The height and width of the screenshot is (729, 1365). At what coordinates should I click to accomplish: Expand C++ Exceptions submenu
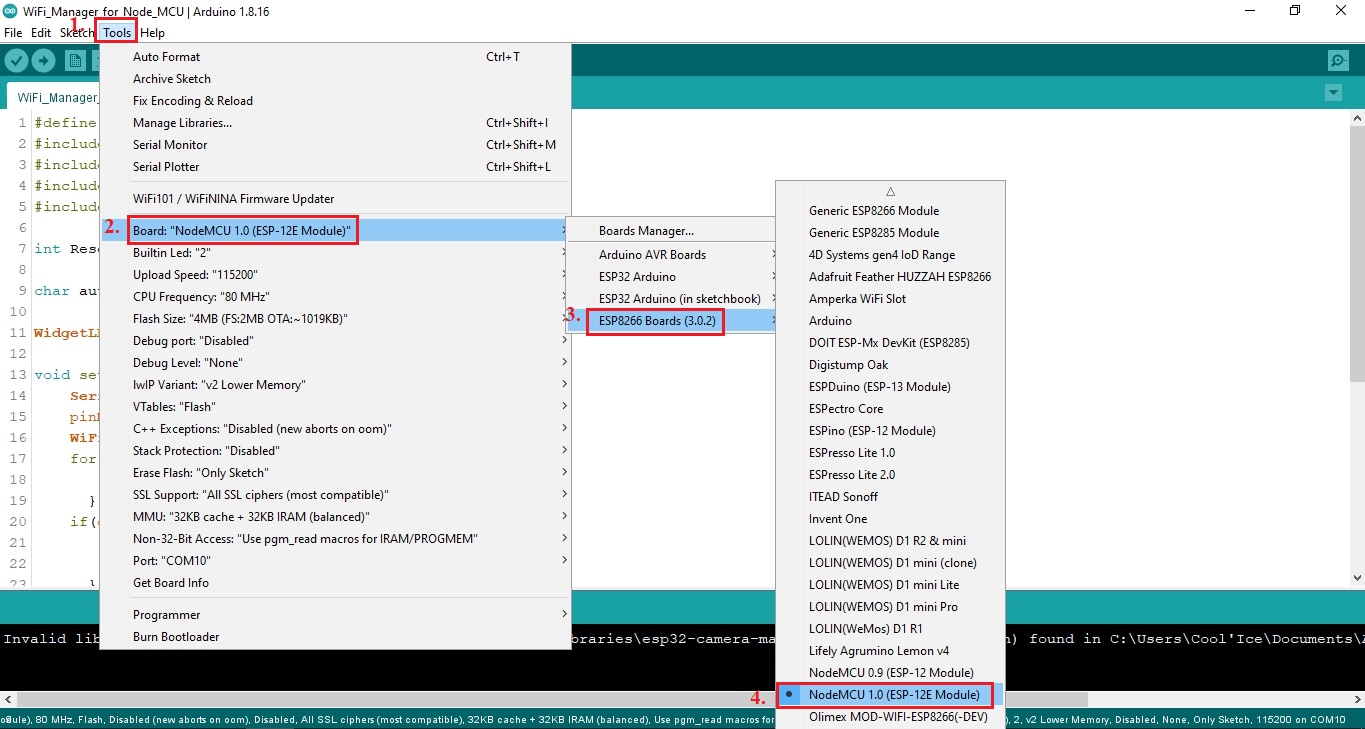click(336, 429)
